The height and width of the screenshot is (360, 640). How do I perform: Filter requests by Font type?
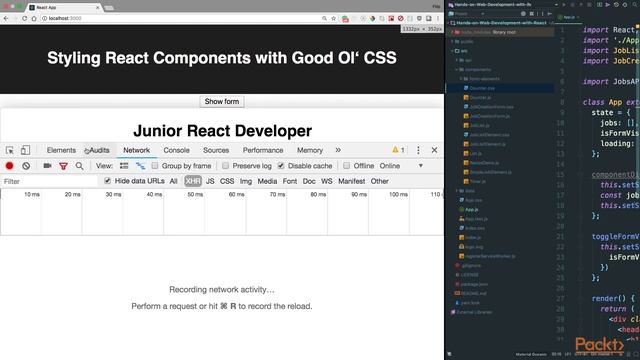[290, 181]
